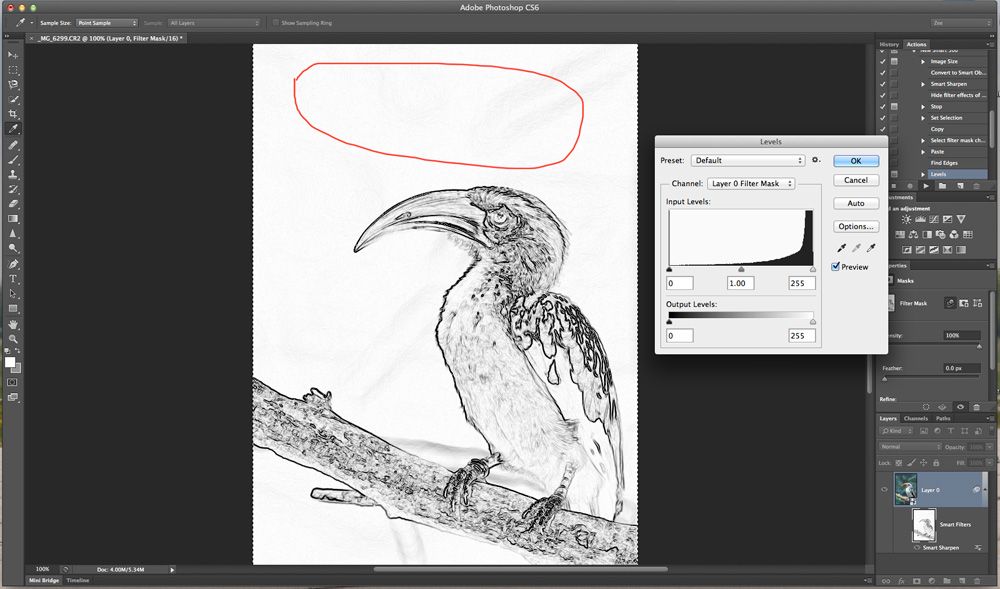The height and width of the screenshot is (589, 1000).
Task: Select the Hand tool
Action: pyautogui.click(x=13, y=324)
